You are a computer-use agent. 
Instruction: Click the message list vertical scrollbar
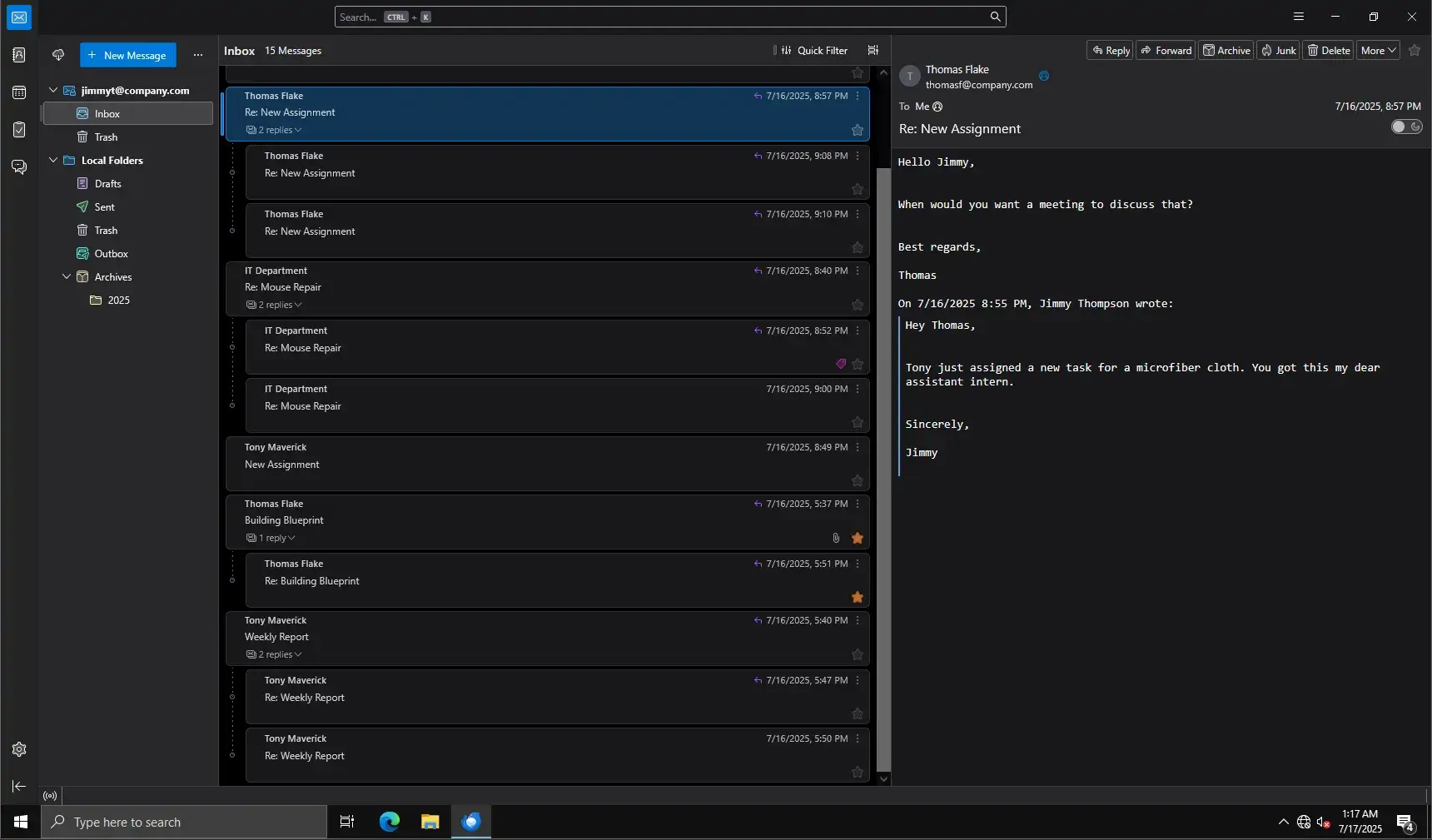point(883,466)
